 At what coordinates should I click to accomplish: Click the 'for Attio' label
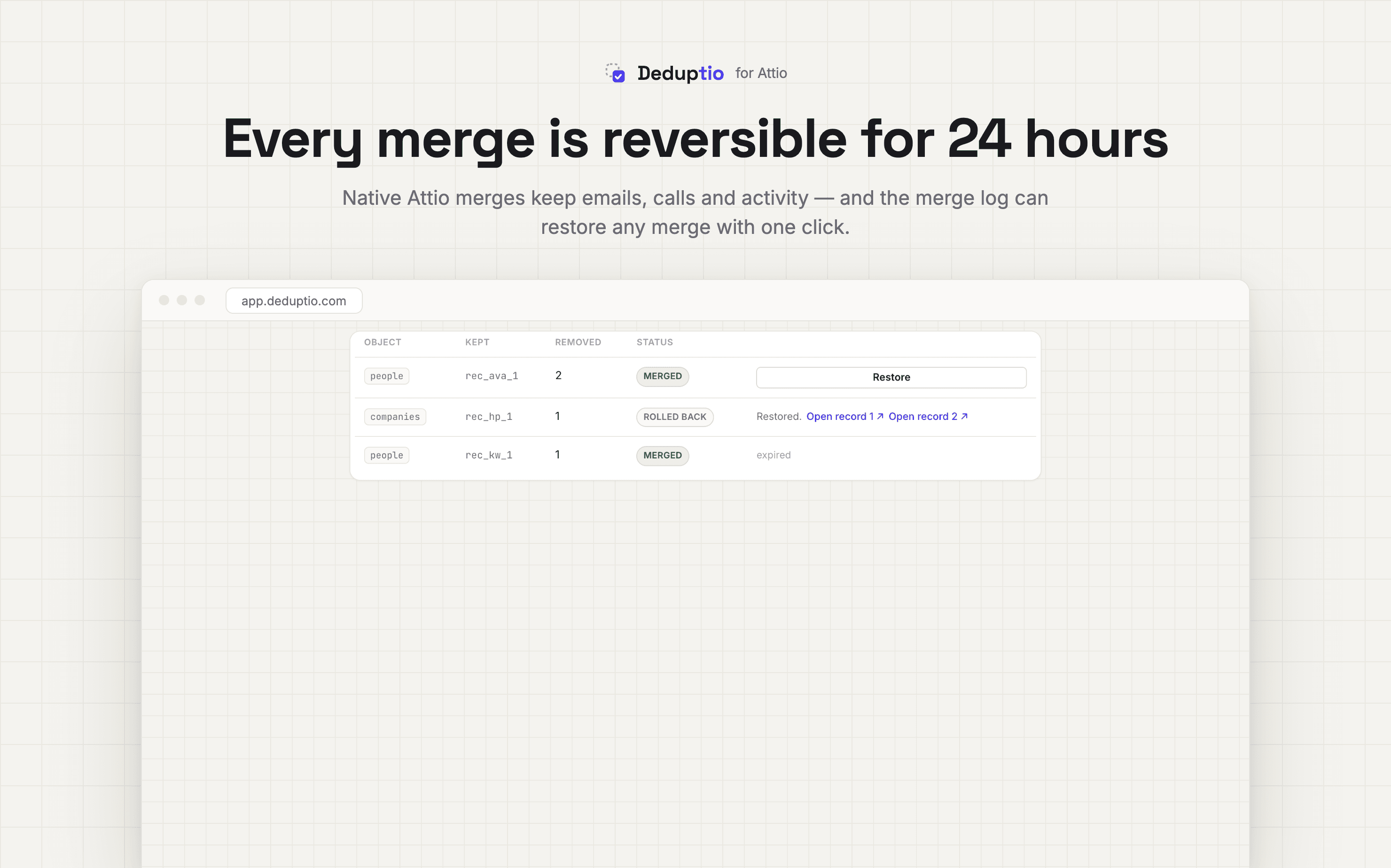point(761,73)
